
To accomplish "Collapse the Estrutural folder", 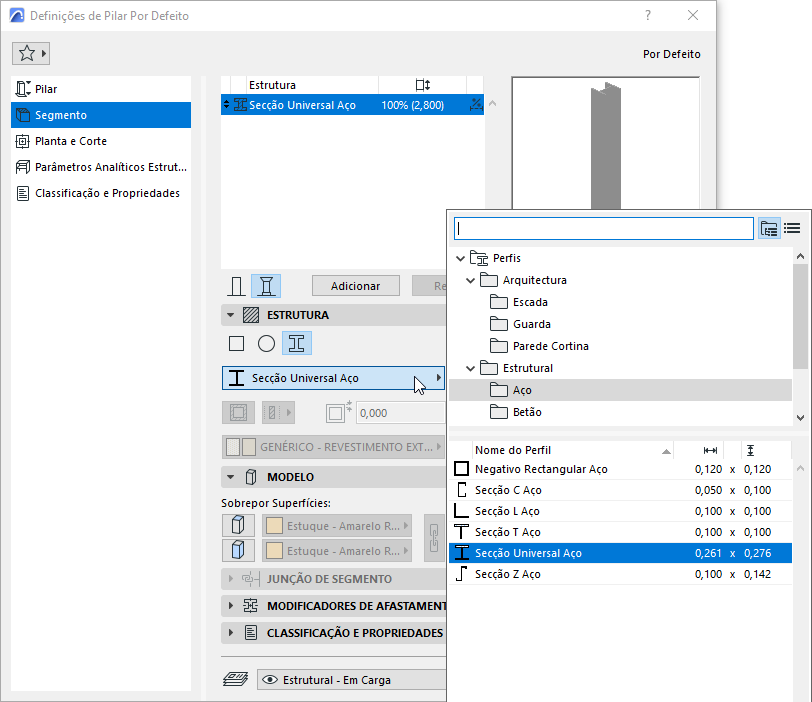I will click(470, 368).
